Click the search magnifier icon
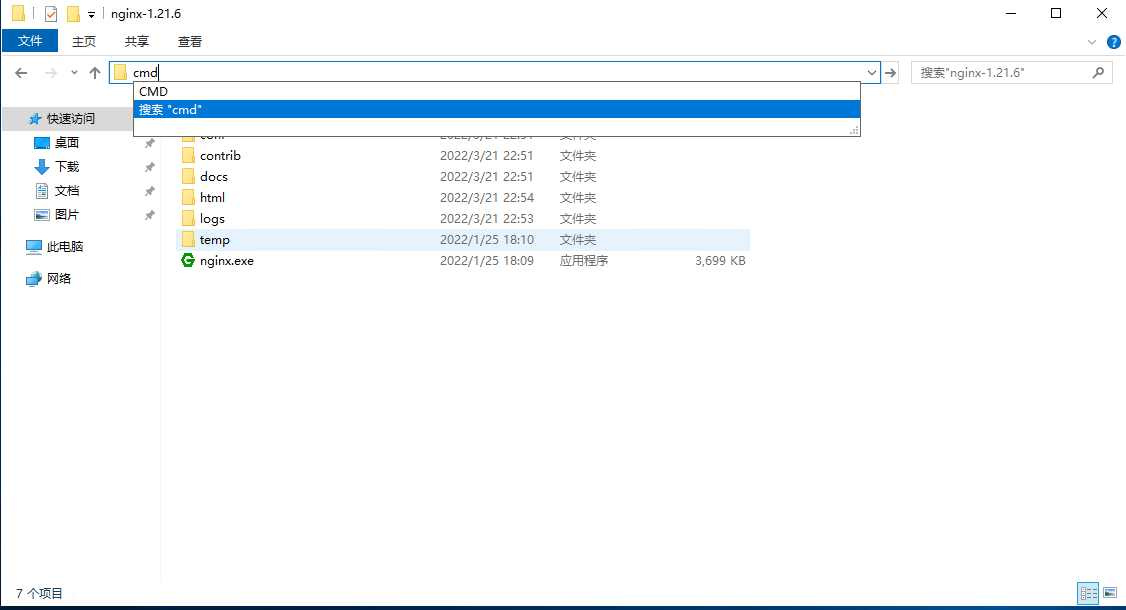The image size is (1126, 610). 1098,73
